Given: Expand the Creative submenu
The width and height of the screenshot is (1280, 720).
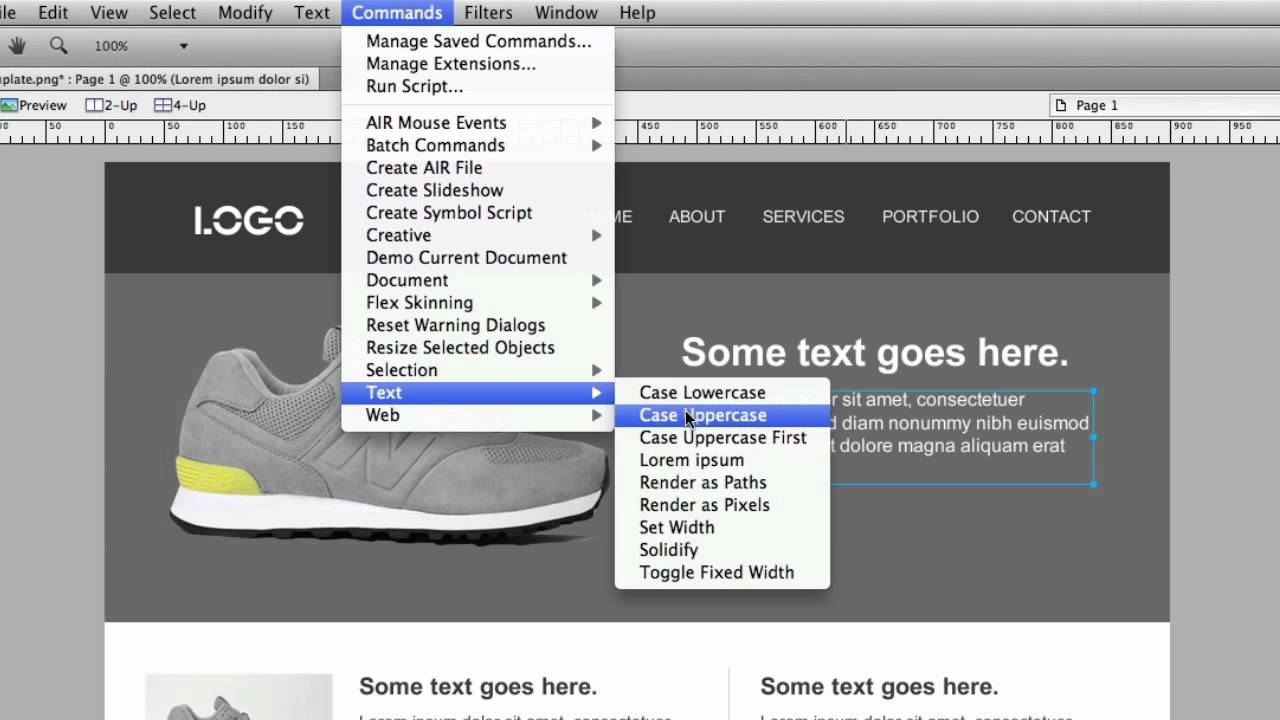Looking at the screenshot, I should (x=478, y=235).
